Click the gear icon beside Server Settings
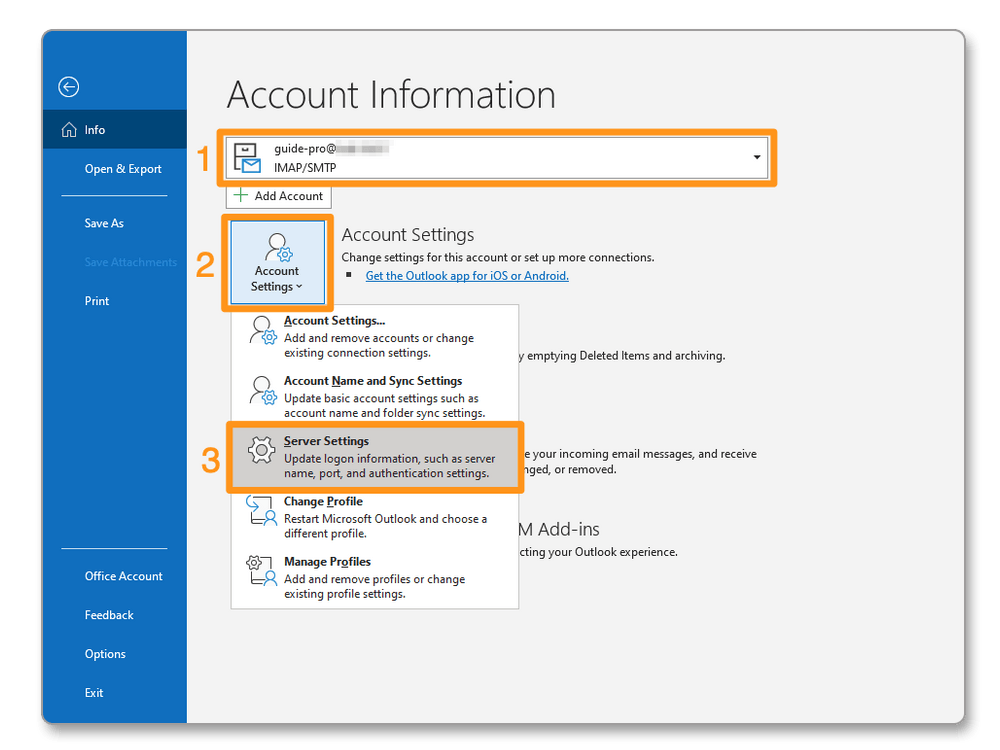 tap(261, 450)
